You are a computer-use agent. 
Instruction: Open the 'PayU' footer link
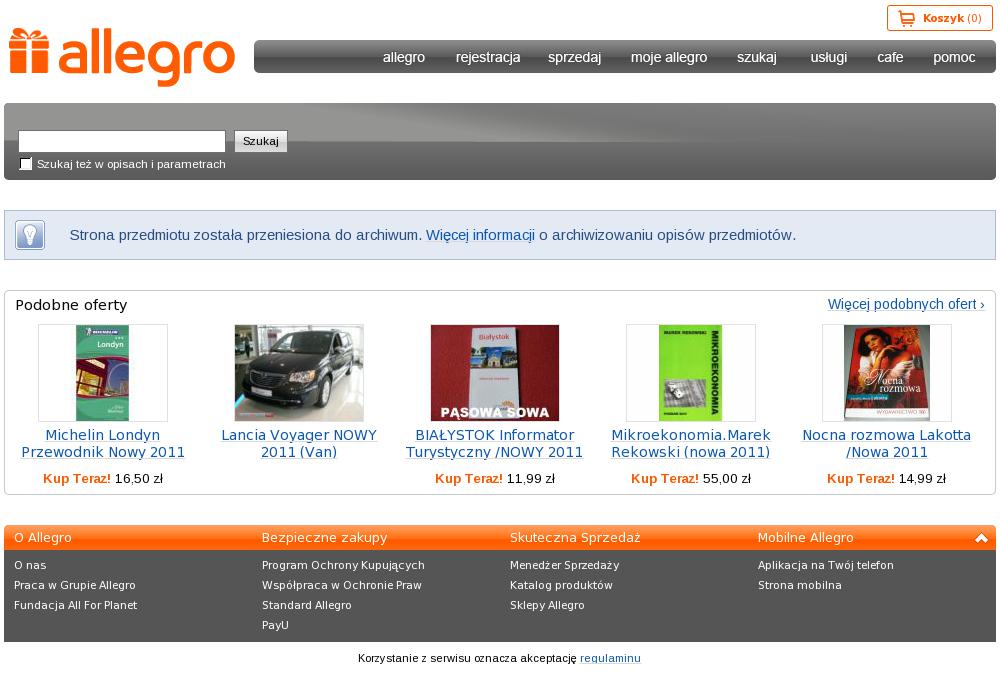276,625
